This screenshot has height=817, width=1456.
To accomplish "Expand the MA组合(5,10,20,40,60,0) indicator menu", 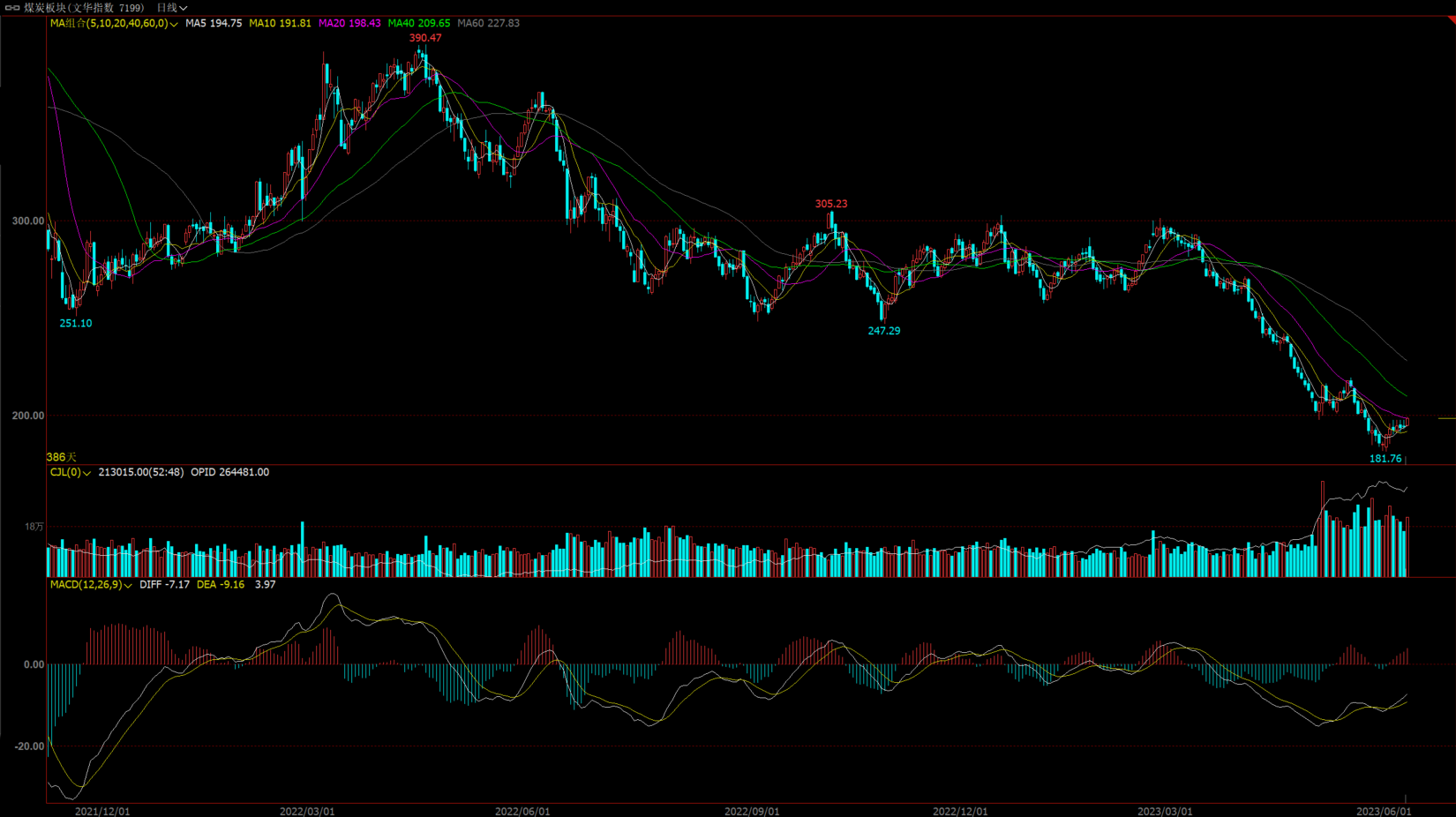I will (114, 24).
